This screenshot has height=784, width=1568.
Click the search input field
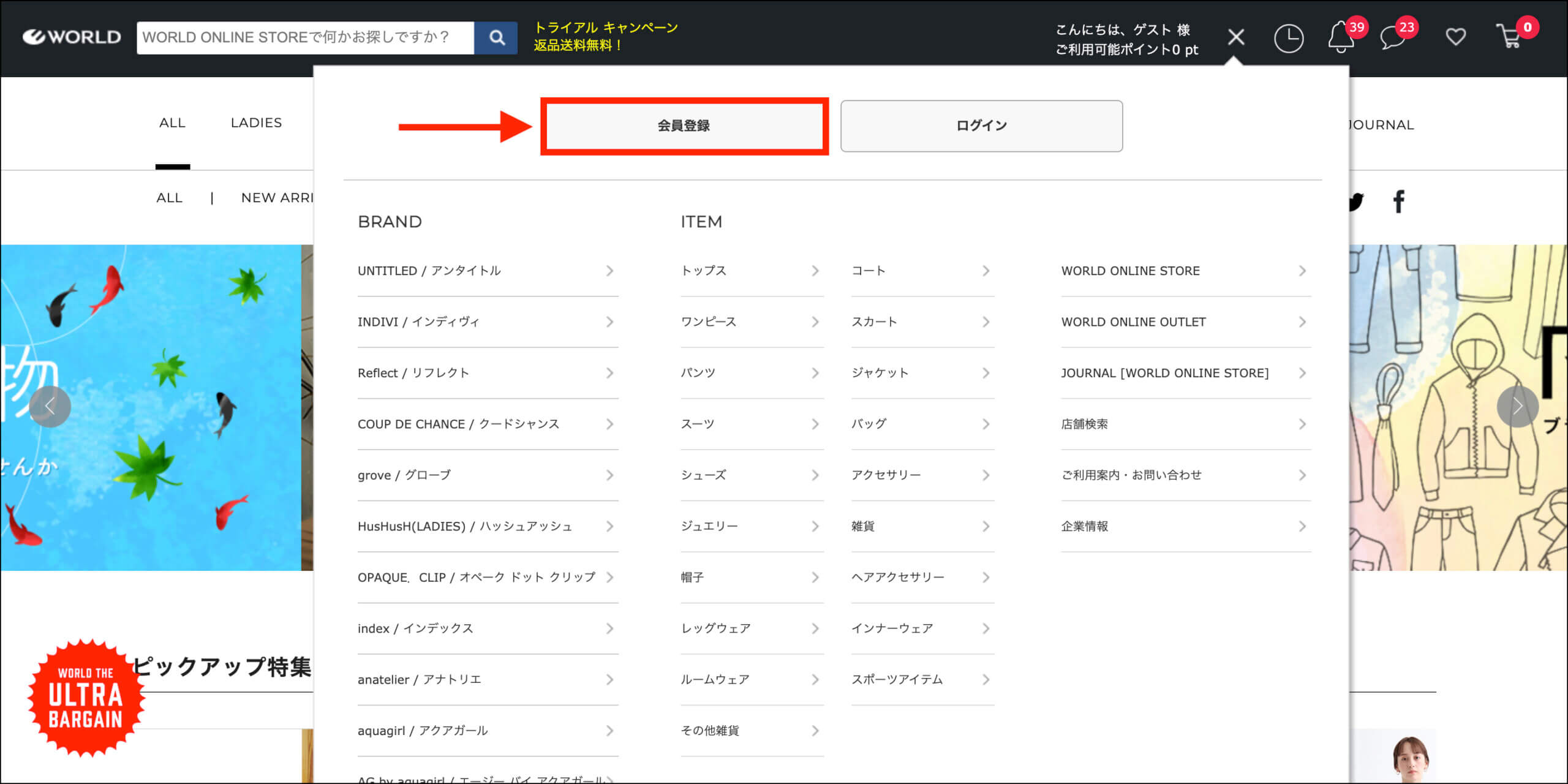305,38
